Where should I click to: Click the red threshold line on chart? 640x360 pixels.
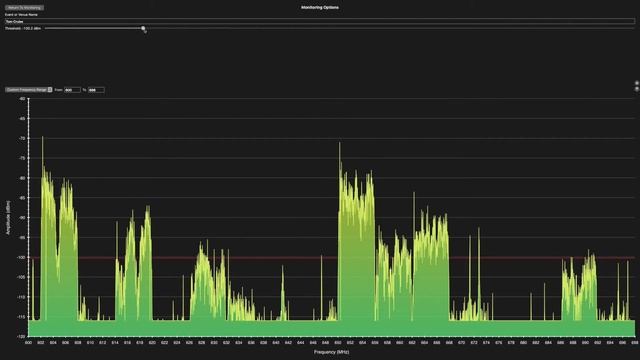coord(331,258)
